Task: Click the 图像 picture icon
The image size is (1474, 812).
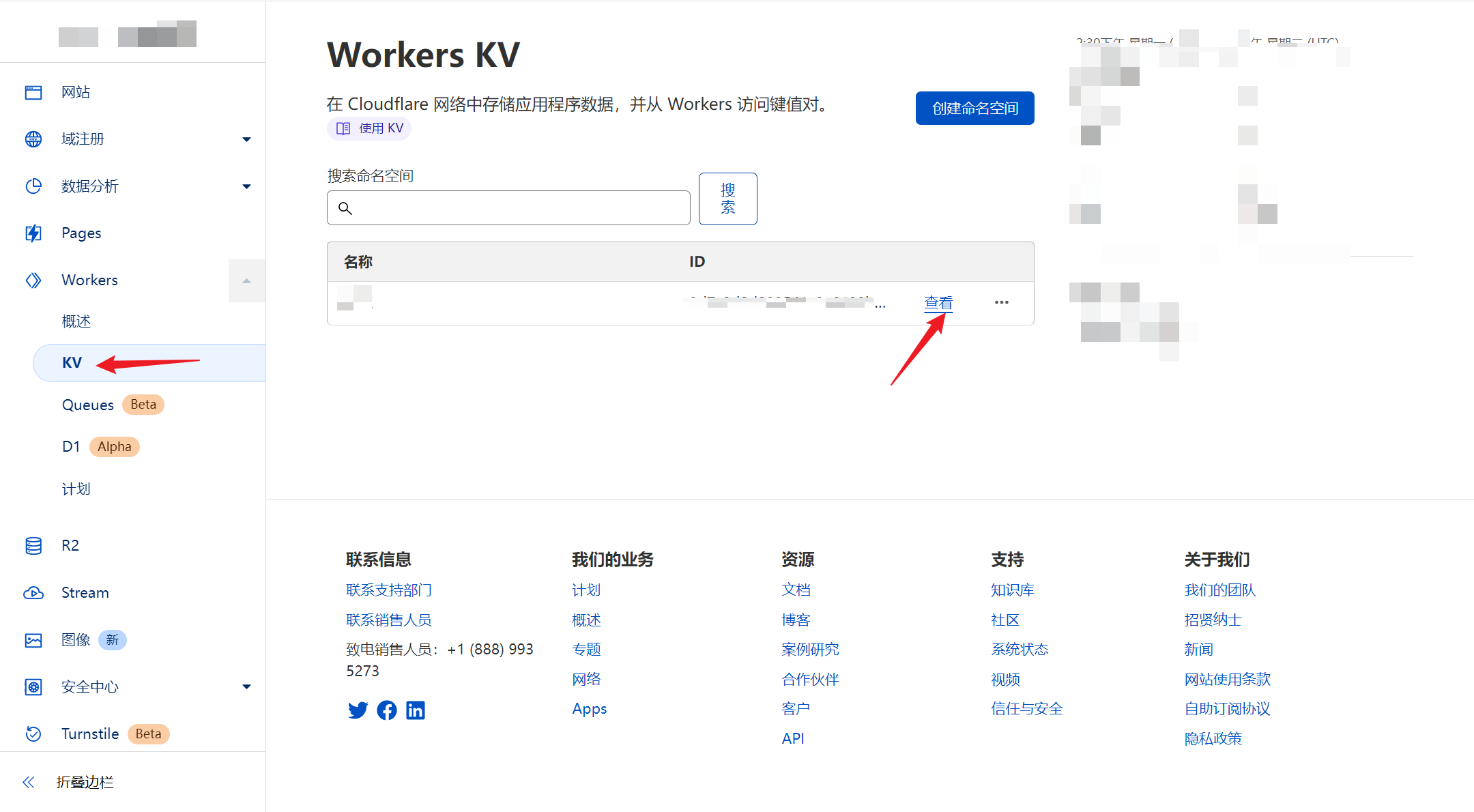Action: pos(33,640)
